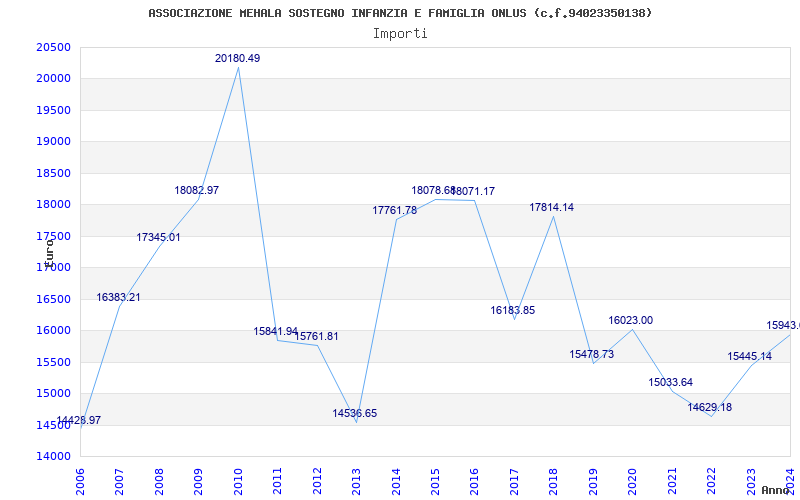Click the x-axis year 2008

[x=159, y=482]
